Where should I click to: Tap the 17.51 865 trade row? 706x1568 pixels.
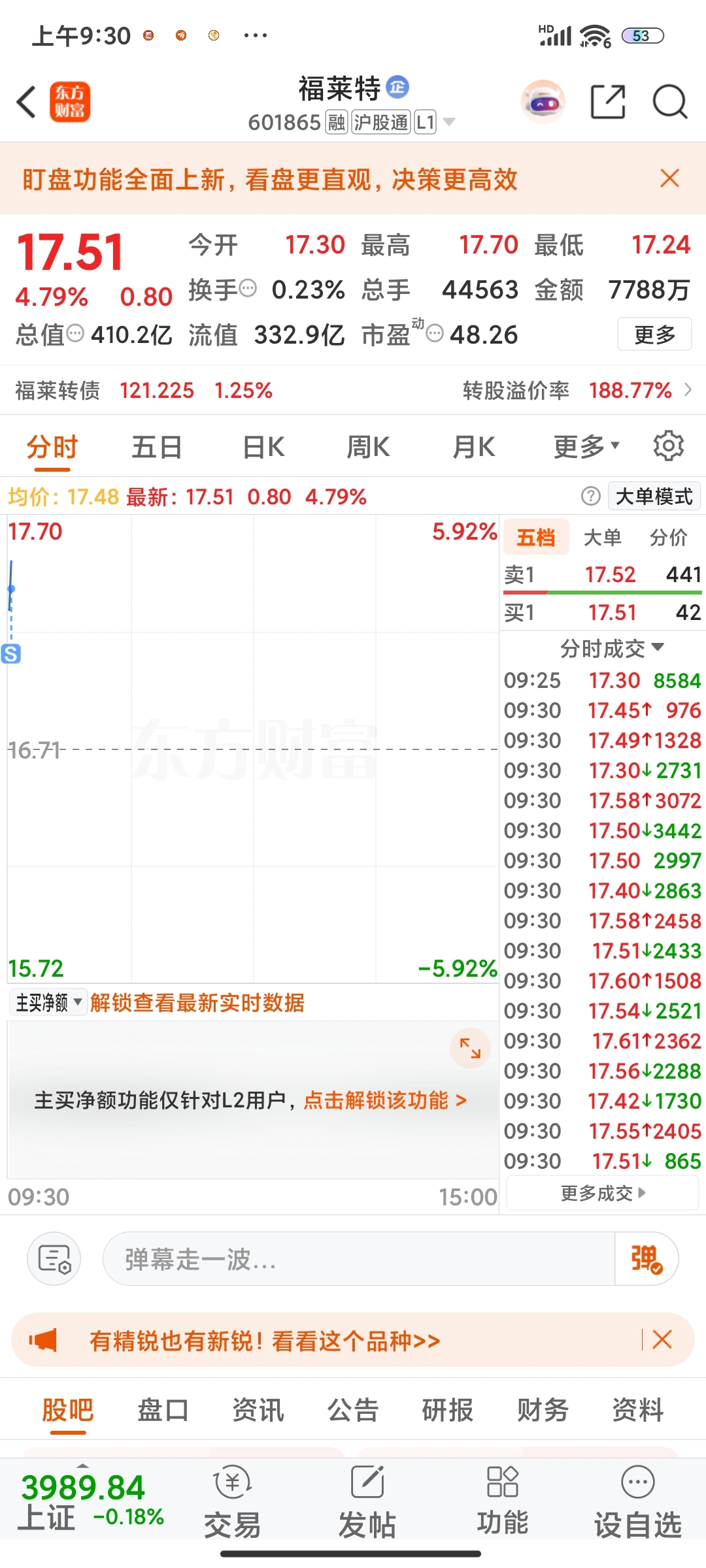[603, 1161]
